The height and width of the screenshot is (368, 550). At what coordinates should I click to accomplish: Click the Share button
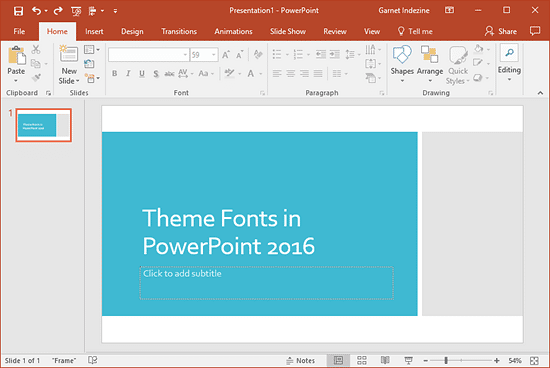point(501,32)
